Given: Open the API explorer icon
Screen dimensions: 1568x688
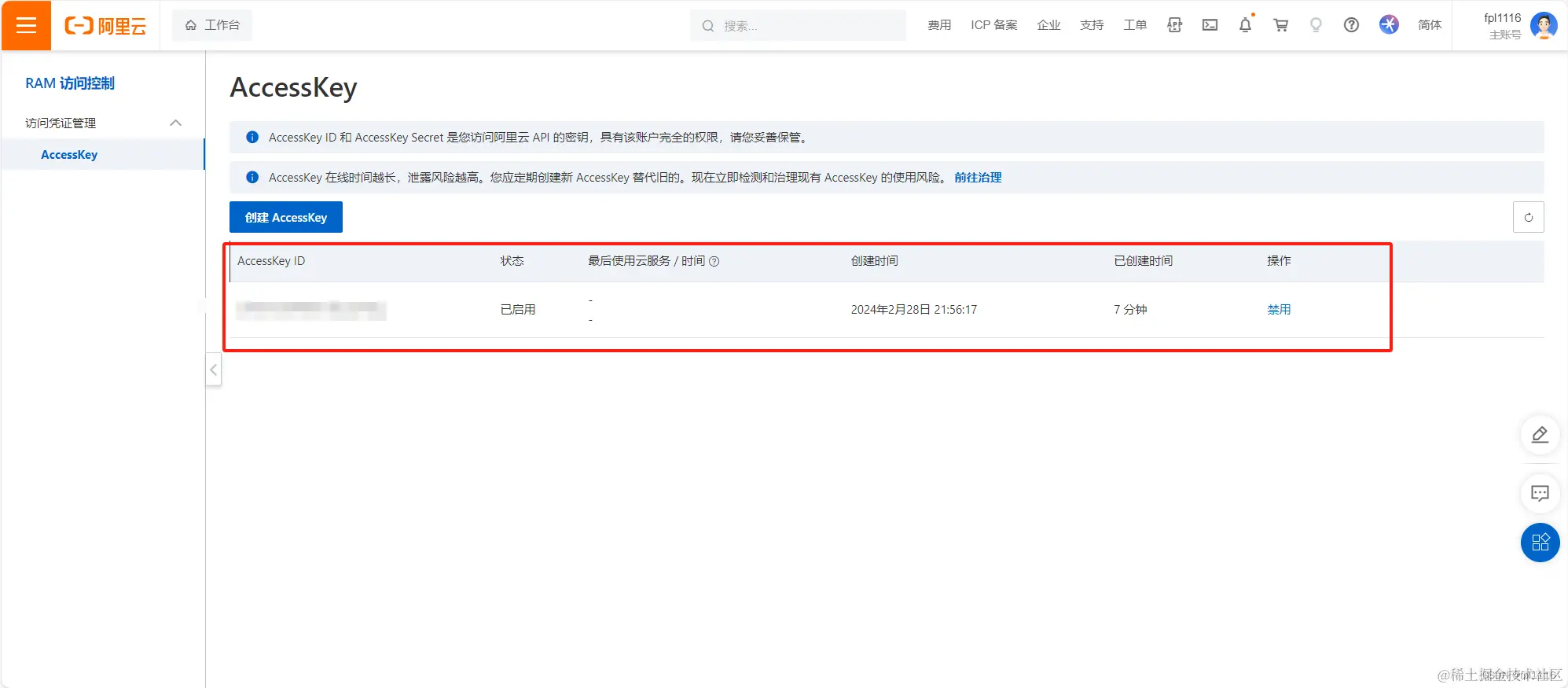Looking at the screenshot, I should pos(1174,25).
